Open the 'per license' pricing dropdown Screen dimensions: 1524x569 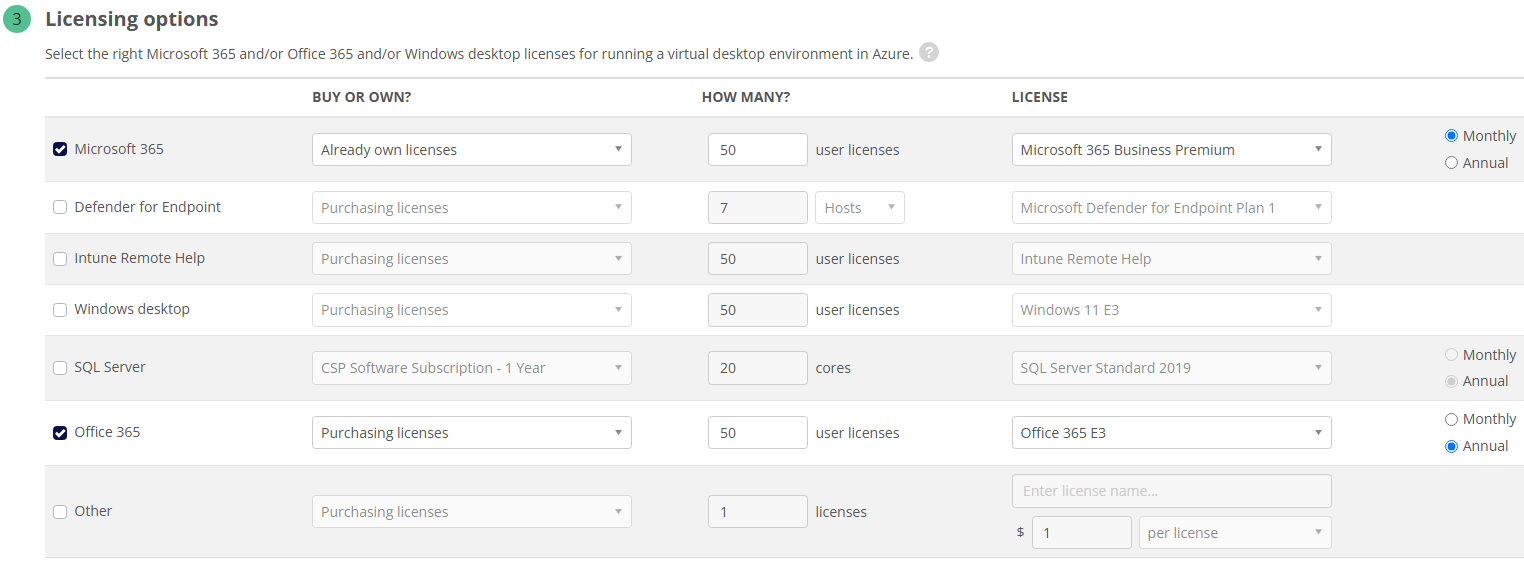click(x=1235, y=532)
